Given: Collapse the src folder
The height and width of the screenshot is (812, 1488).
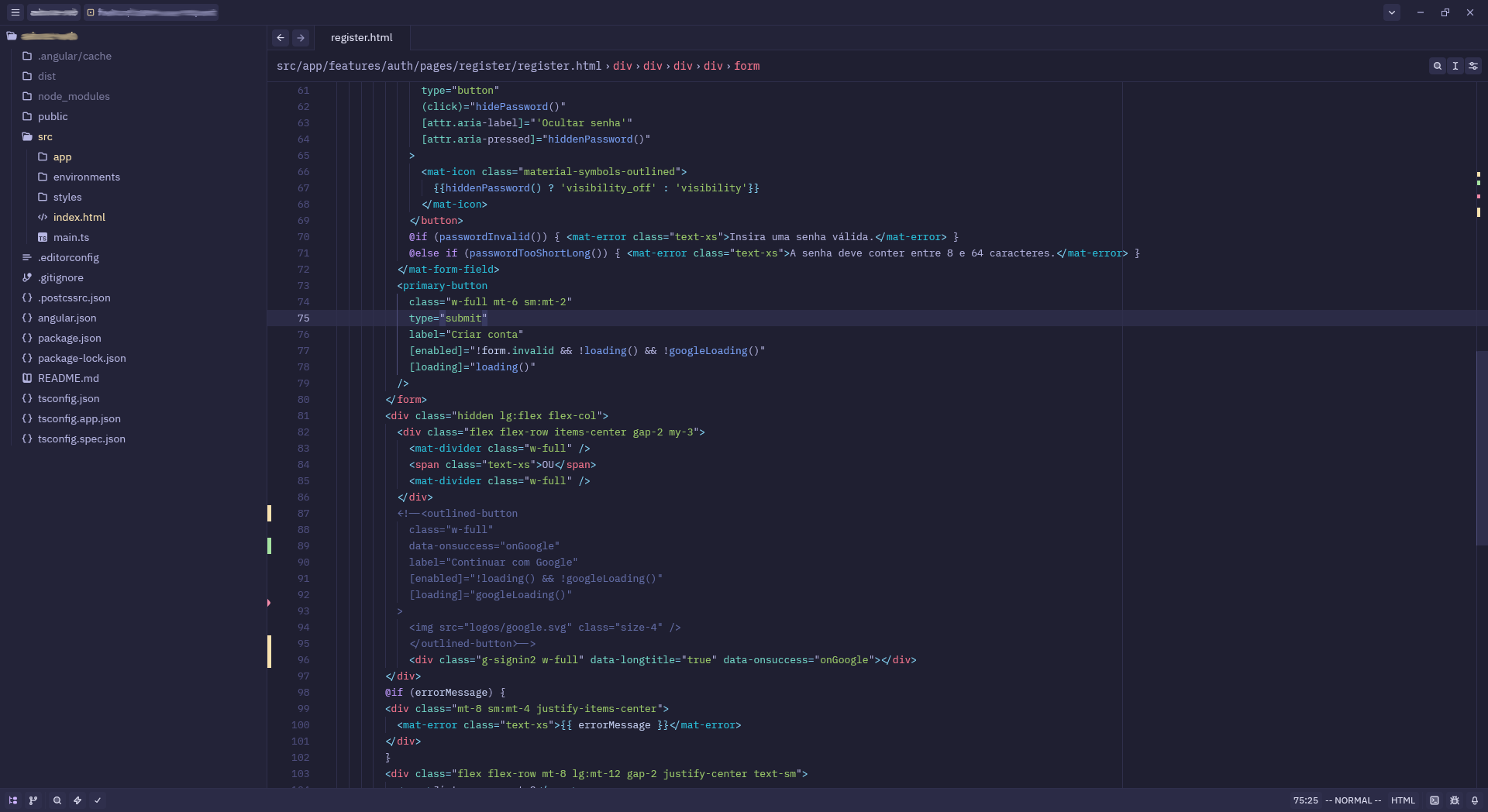Looking at the screenshot, I should [45, 136].
